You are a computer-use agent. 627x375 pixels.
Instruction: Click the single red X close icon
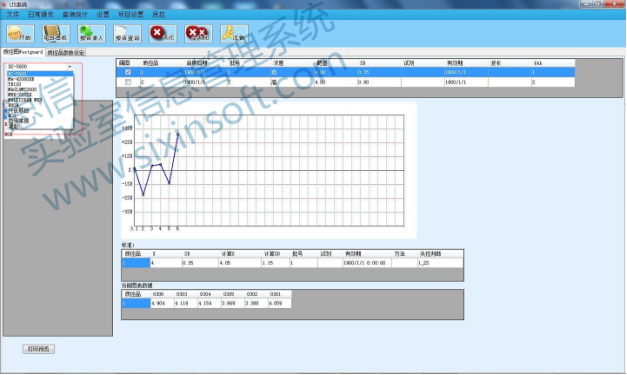163,34
